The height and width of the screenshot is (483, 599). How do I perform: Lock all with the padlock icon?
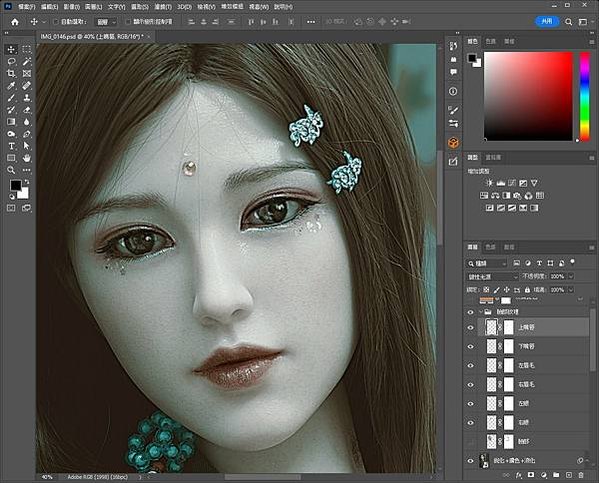pos(527,290)
